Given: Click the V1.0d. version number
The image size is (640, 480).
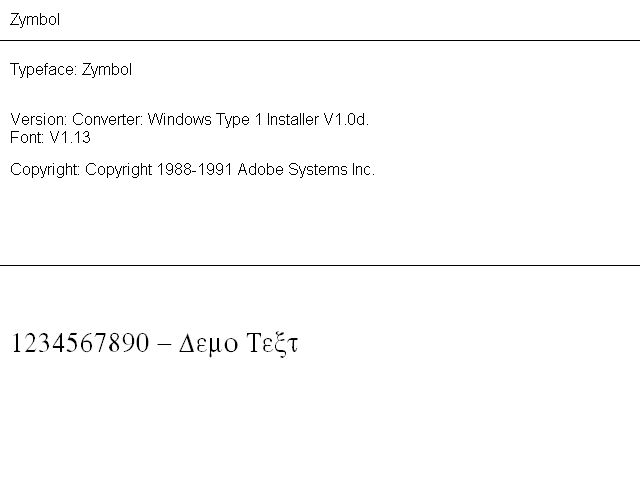Looking at the screenshot, I should 346,120.
